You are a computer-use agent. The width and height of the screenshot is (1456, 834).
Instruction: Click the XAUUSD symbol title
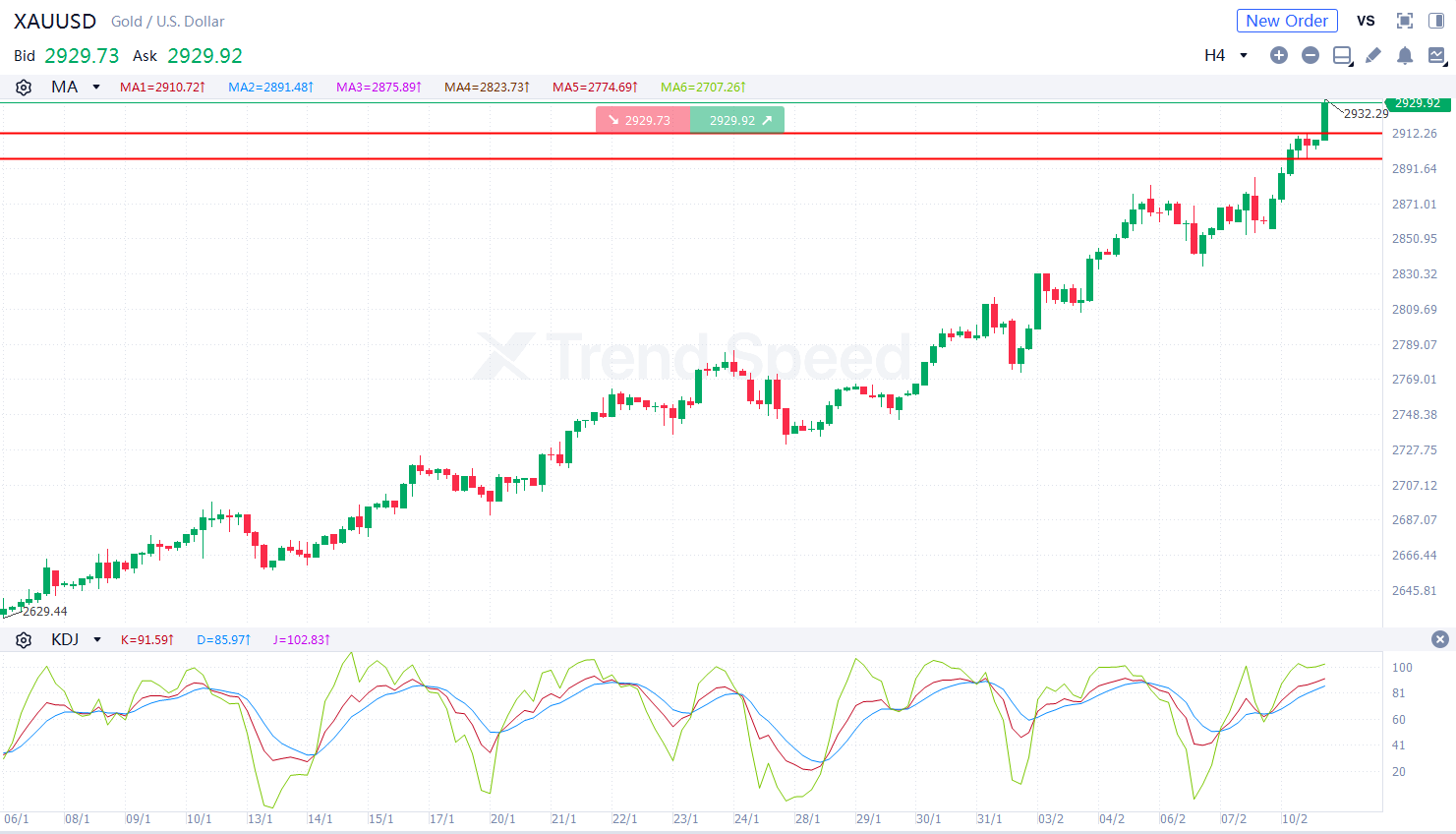click(55, 21)
